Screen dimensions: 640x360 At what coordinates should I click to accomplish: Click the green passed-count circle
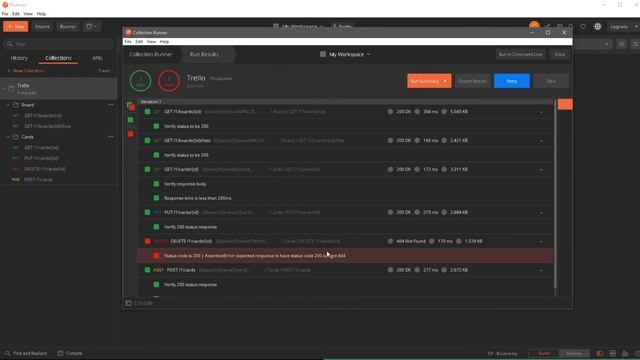[x=140, y=80]
